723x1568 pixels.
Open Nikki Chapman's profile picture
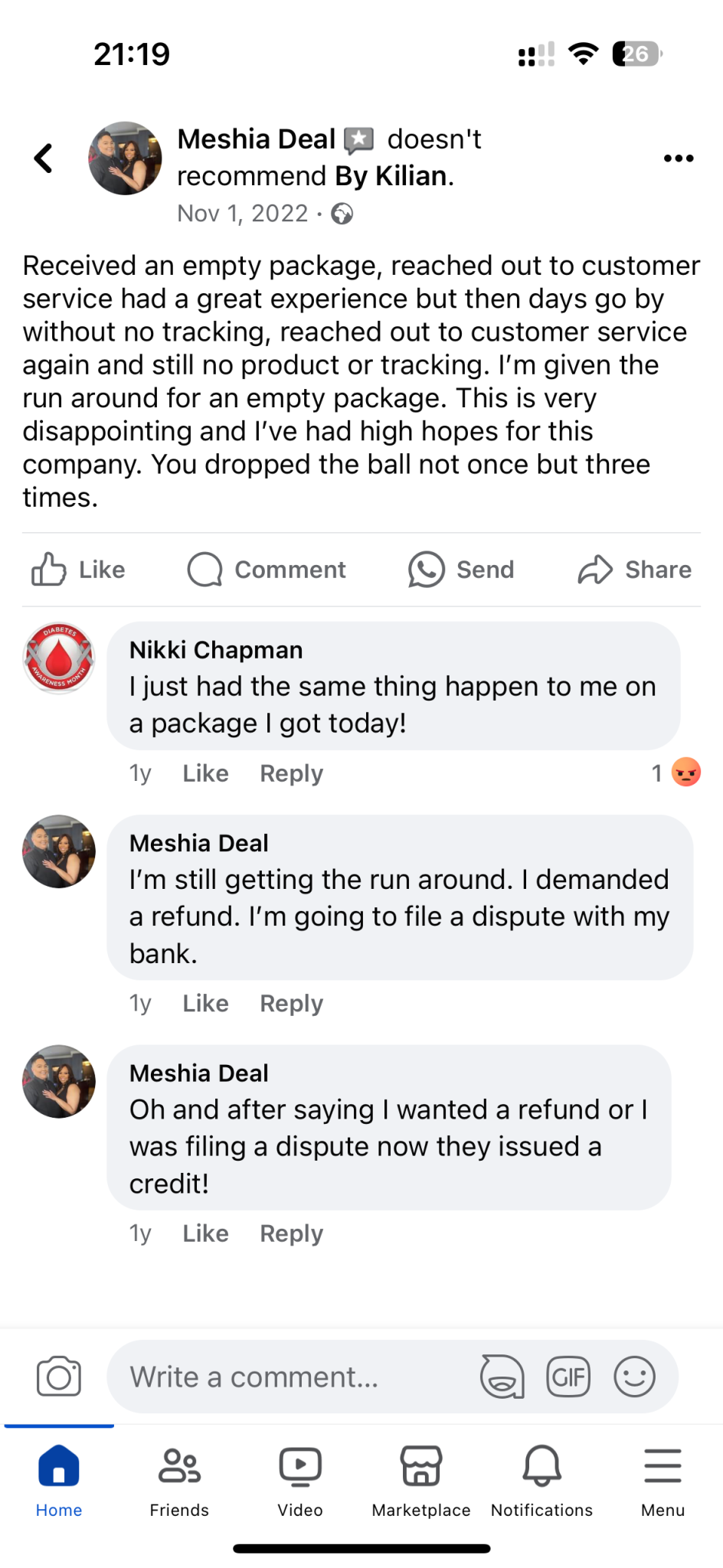59,658
